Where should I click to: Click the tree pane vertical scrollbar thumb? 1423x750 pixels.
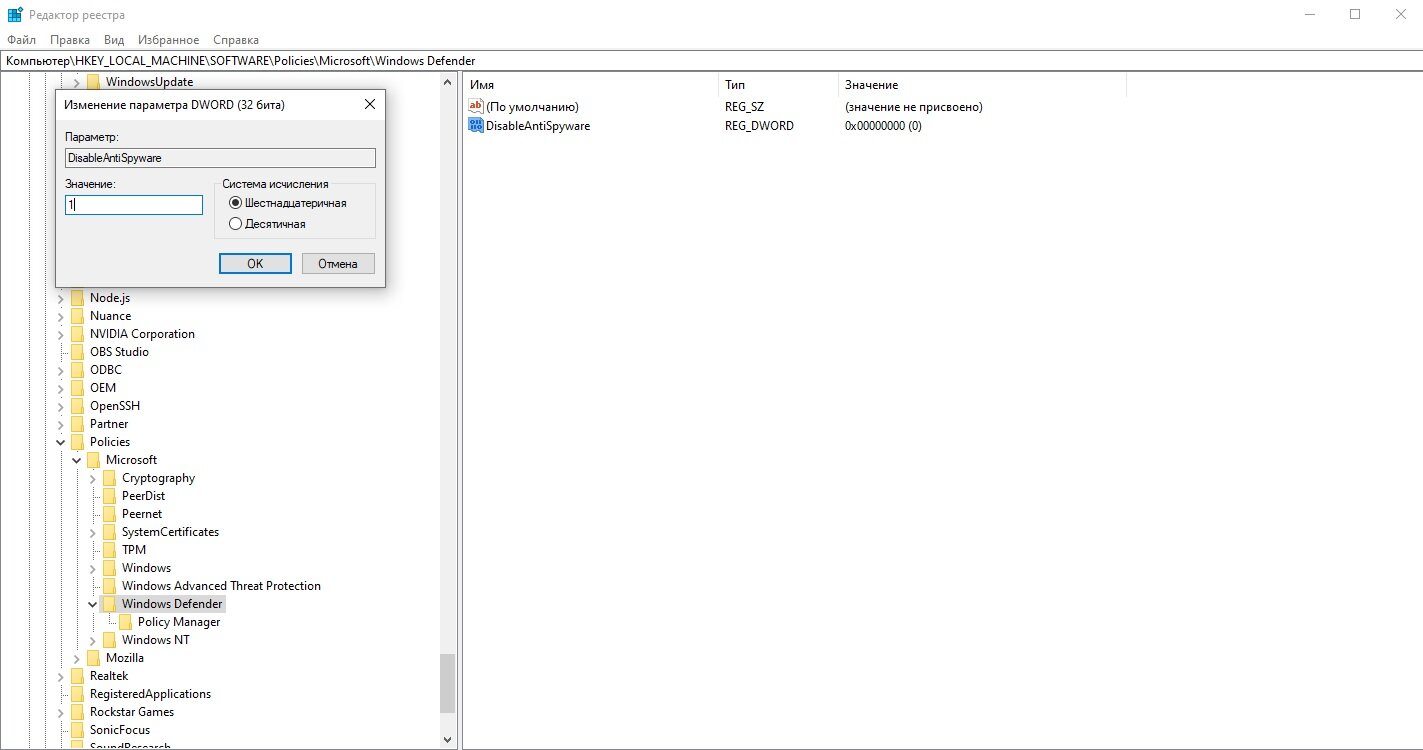(447, 683)
